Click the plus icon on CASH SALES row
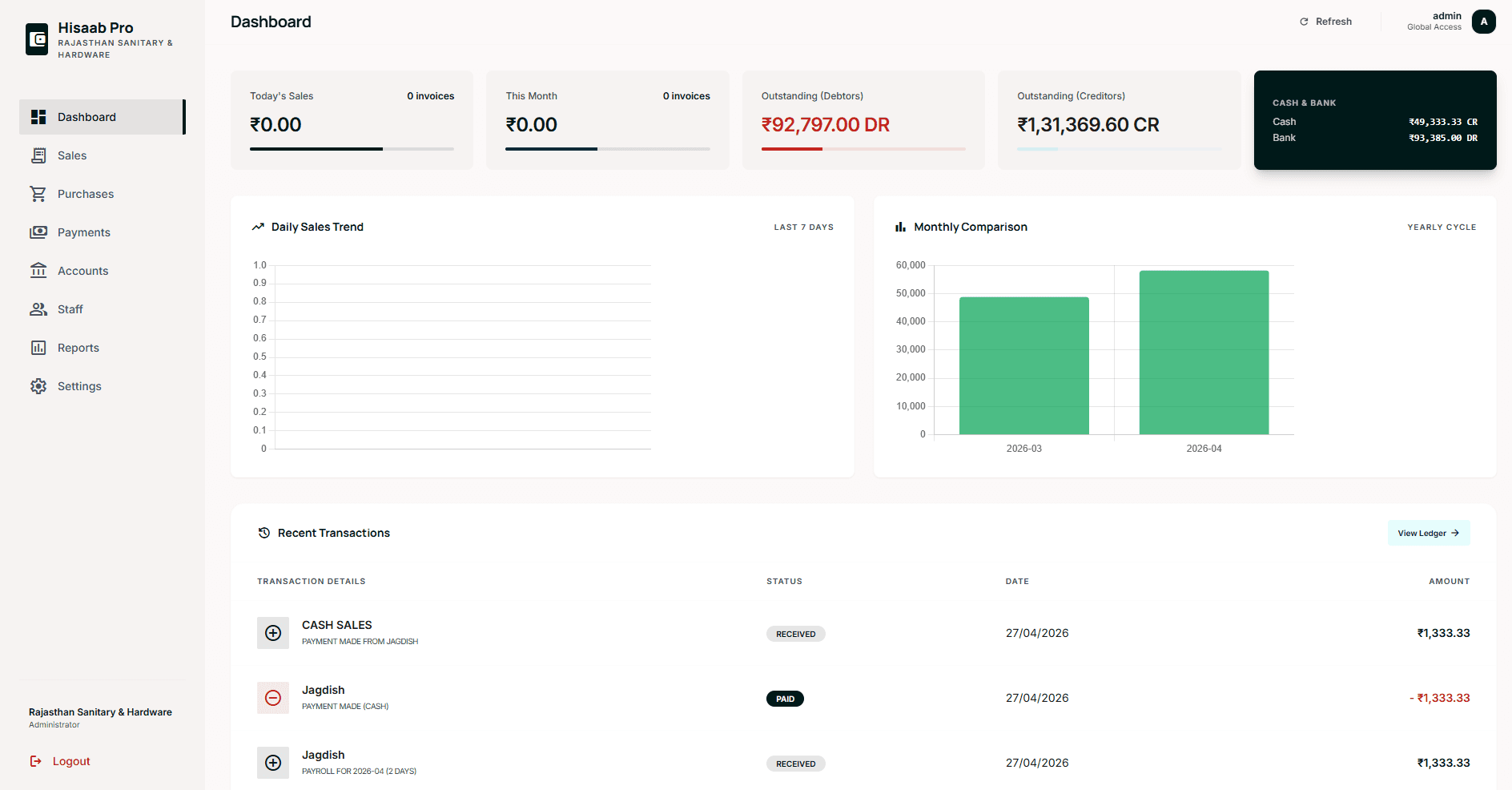This screenshot has height=790, width=1512. (x=273, y=633)
